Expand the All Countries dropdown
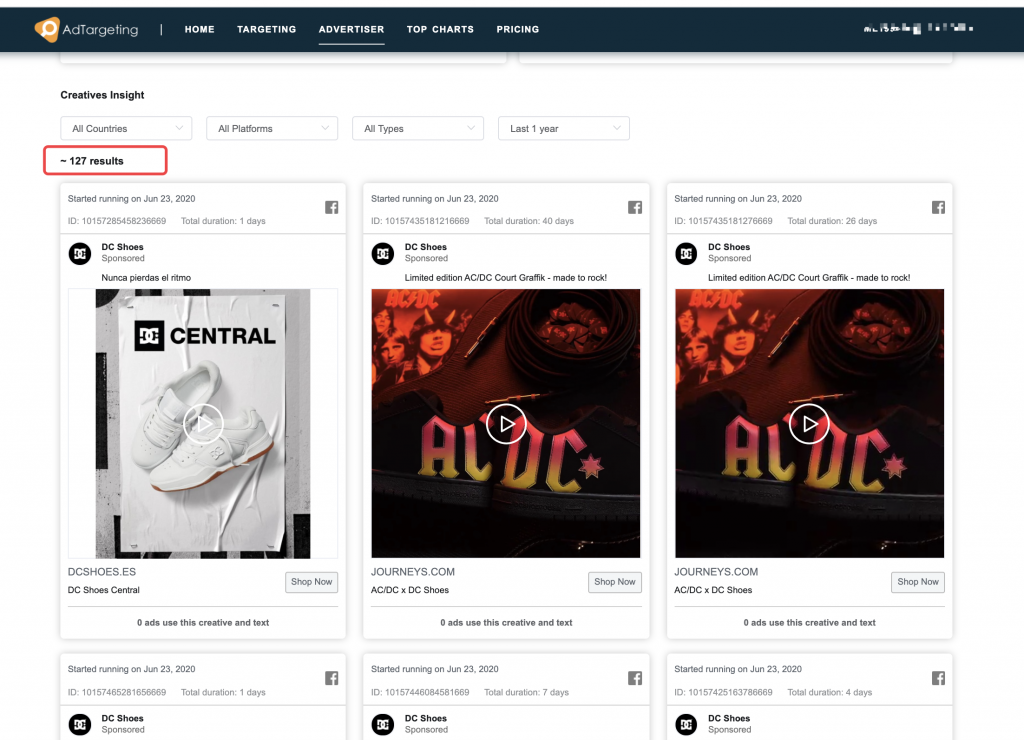 [126, 128]
